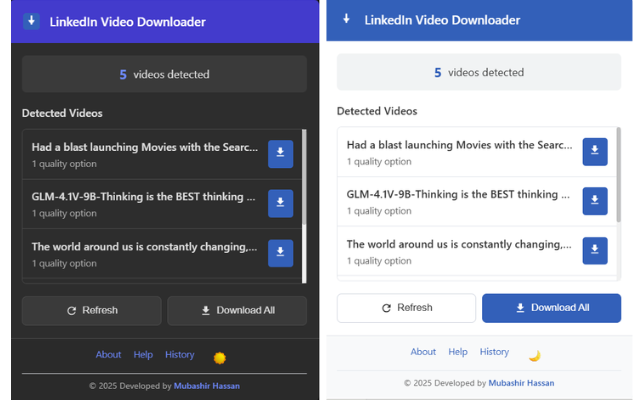Click download icon for 'The world around us' in dark panel

tap(280, 253)
